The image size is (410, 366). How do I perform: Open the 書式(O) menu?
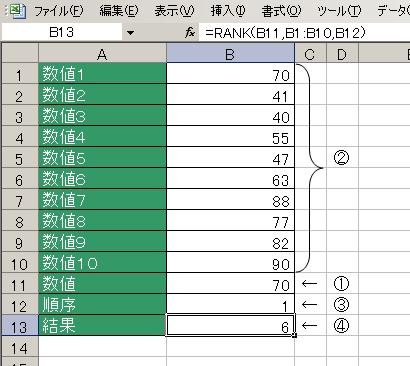coord(281,11)
